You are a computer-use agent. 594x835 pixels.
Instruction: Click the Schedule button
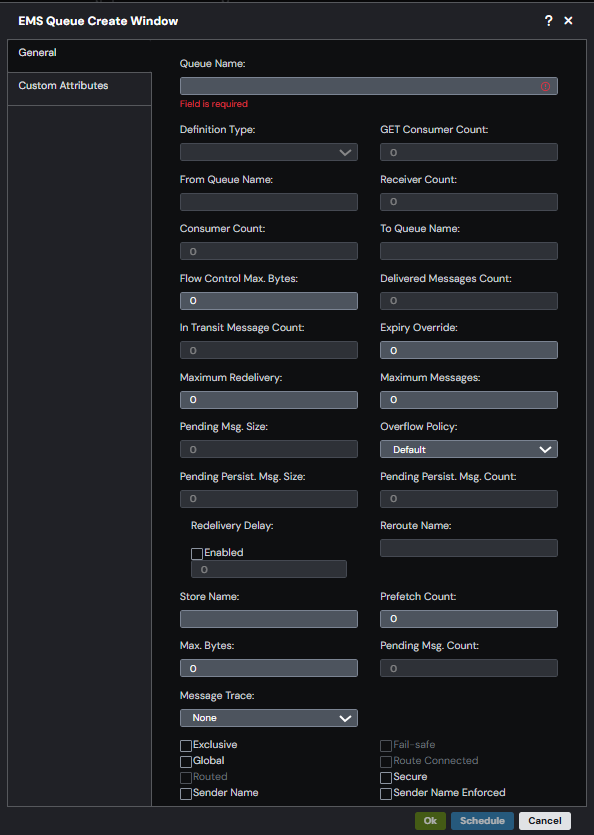coord(482,821)
